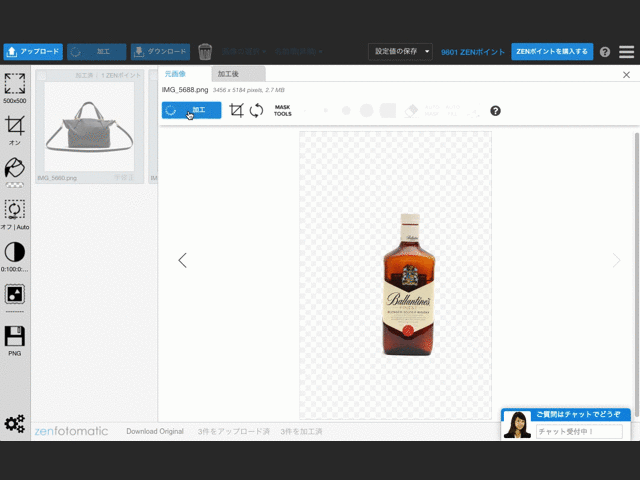The image size is (640, 480).
Task: Click the ダウンロード download button
Action: pyautogui.click(x=160, y=52)
